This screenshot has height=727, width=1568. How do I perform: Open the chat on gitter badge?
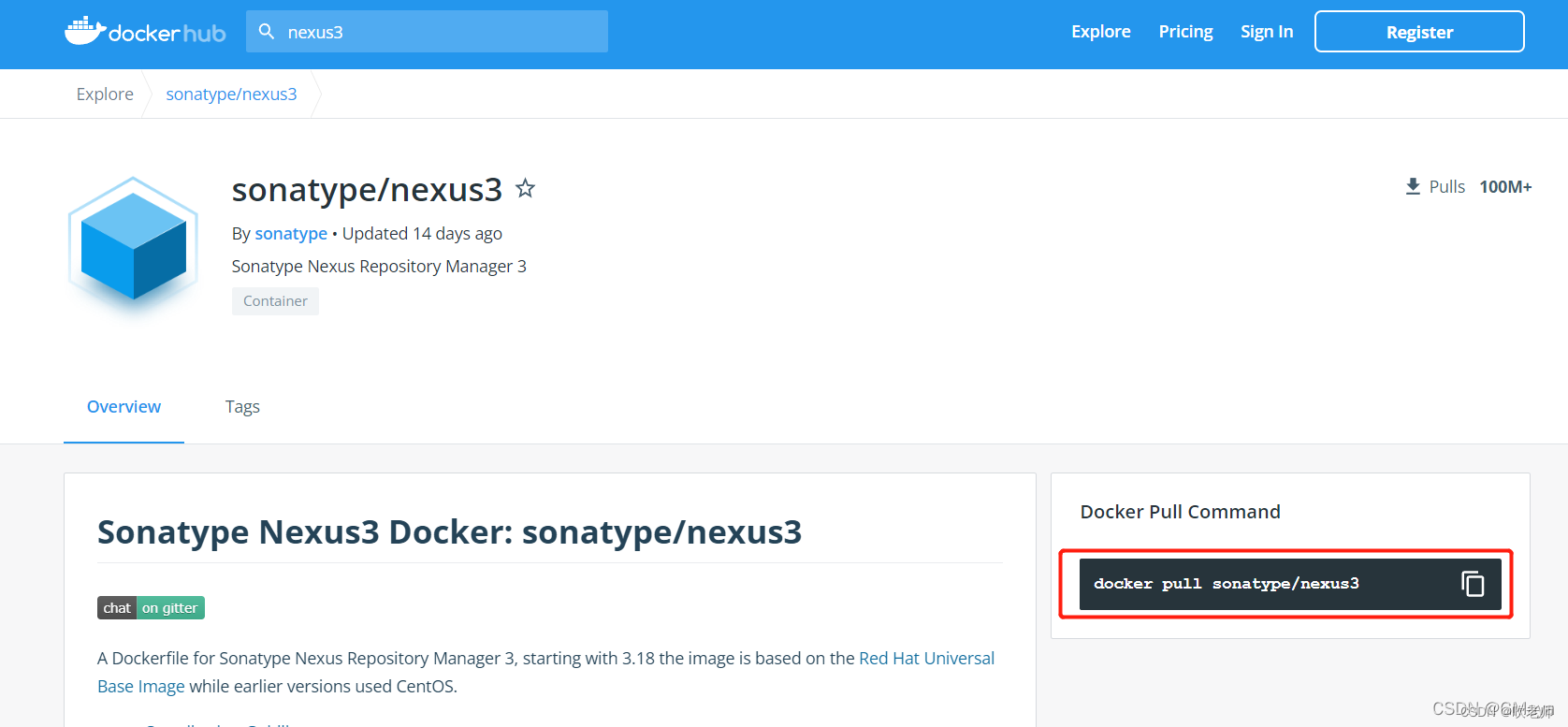151,608
